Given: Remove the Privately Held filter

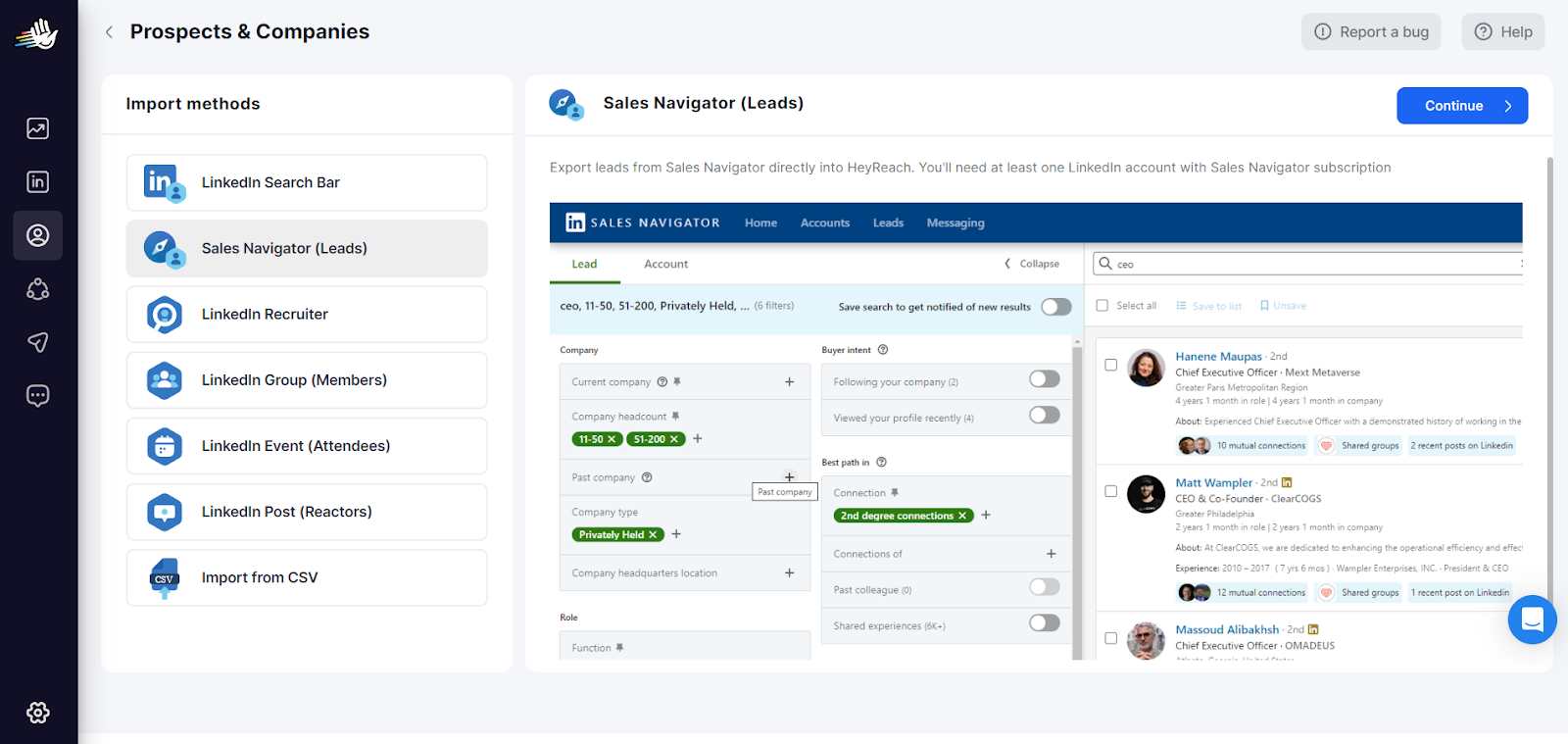Looking at the screenshot, I should click(x=653, y=534).
